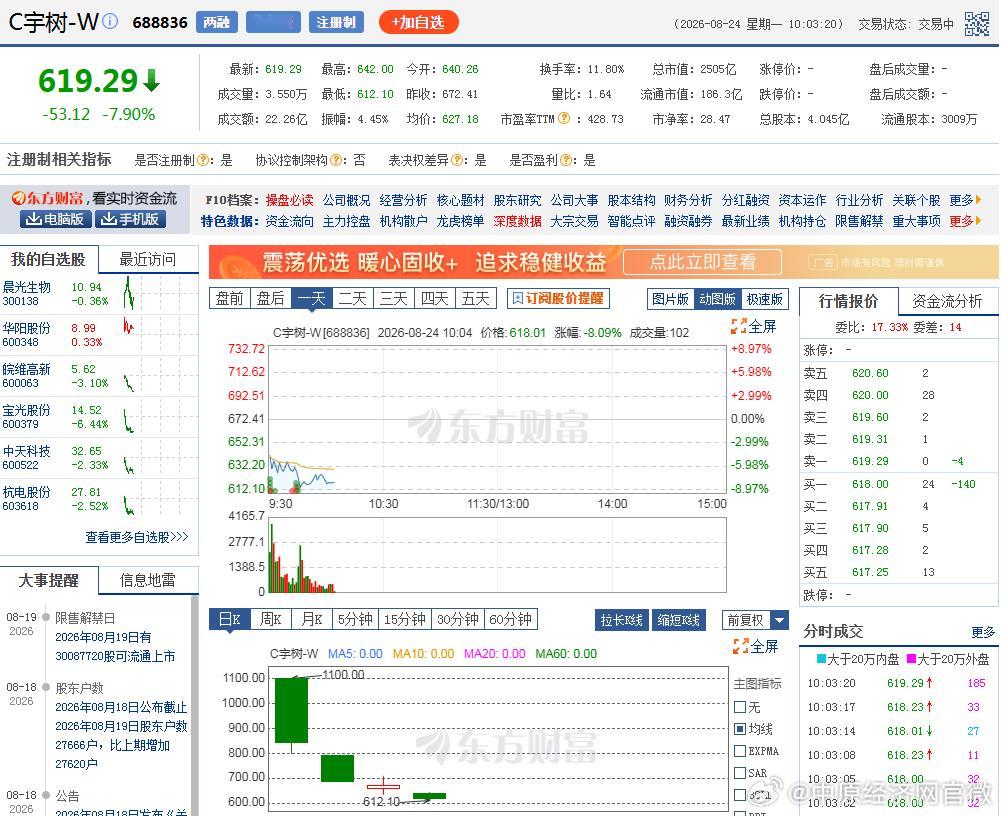The image size is (1001, 816).
Task: Open 财务分析 link
Action: (x=688, y=200)
